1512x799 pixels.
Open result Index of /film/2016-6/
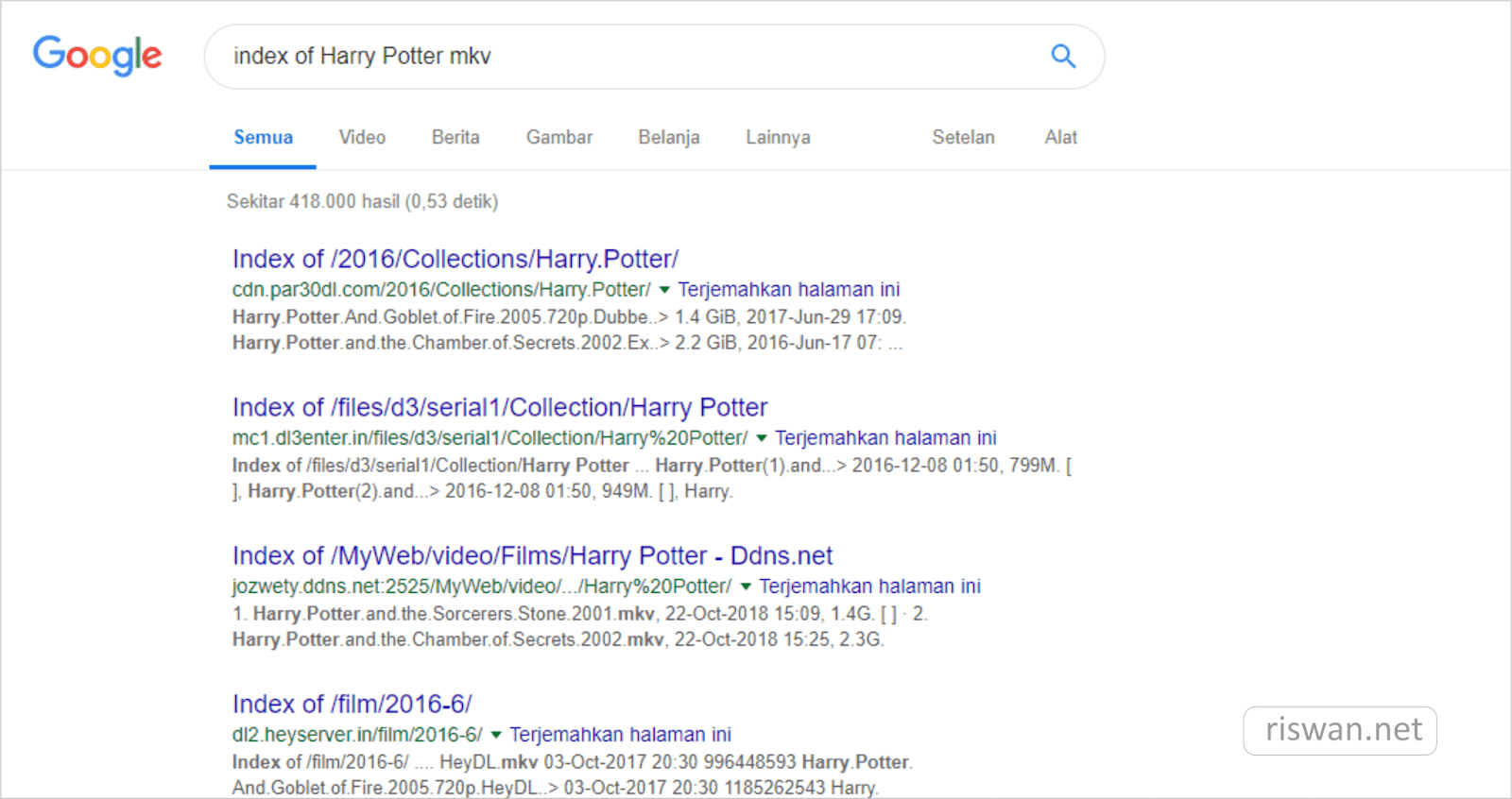[352, 704]
